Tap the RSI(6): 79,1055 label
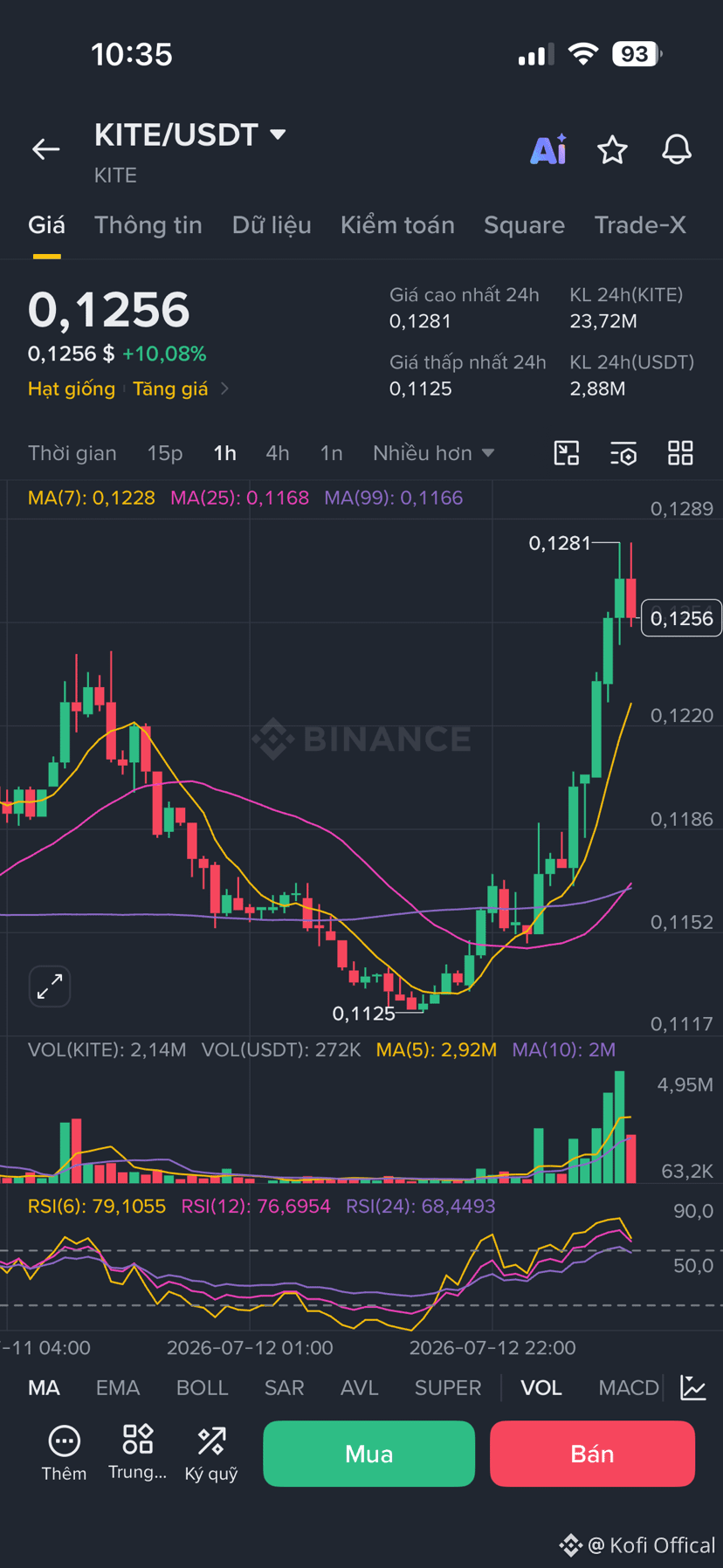Screen dimensions: 723x1568 pyautogui.click(x=97, y=1207)
